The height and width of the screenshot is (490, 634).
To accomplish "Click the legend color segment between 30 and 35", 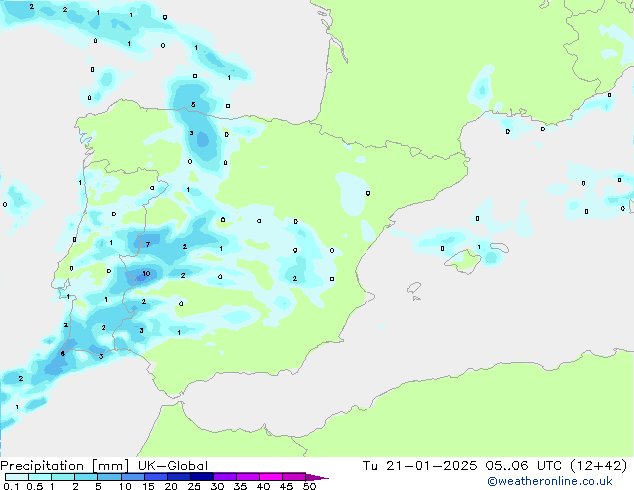I will [225, 477].
